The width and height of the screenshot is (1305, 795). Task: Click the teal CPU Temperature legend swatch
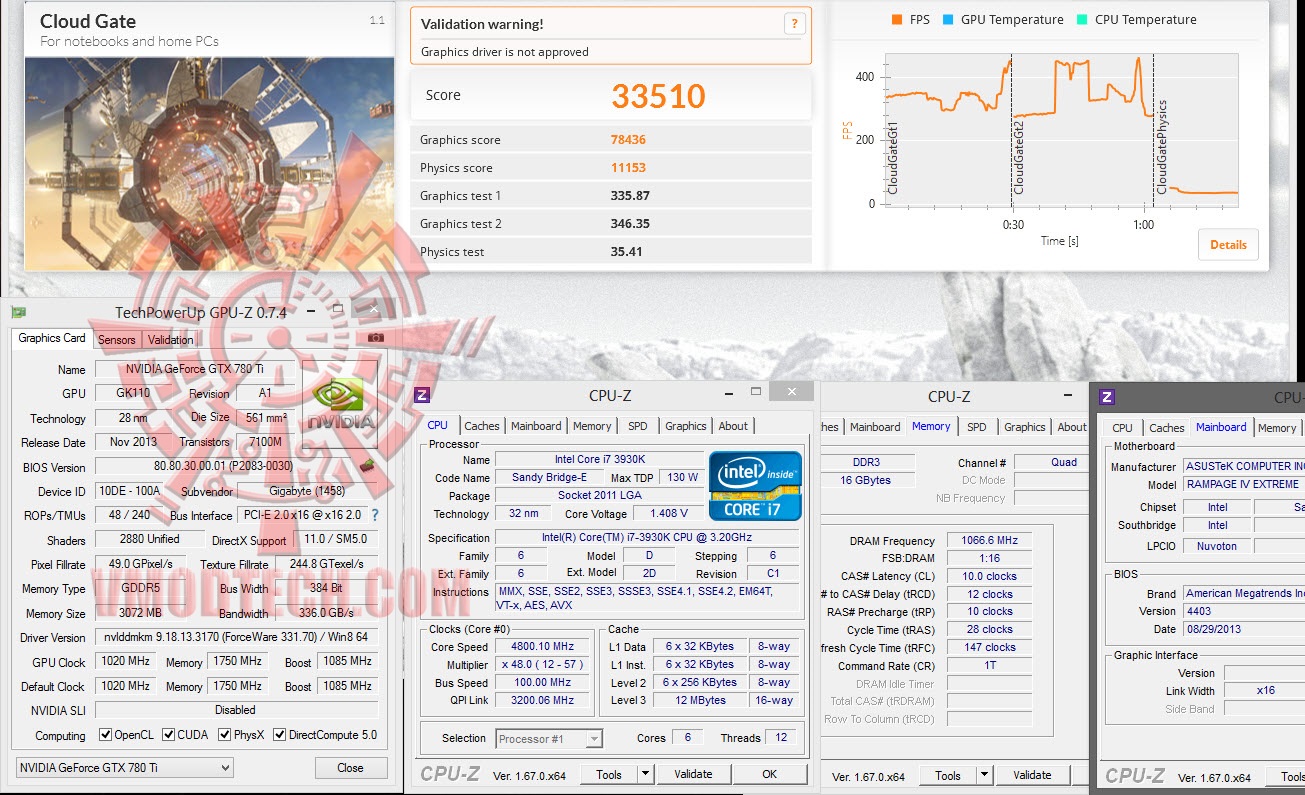click(x=1081, y=20)
